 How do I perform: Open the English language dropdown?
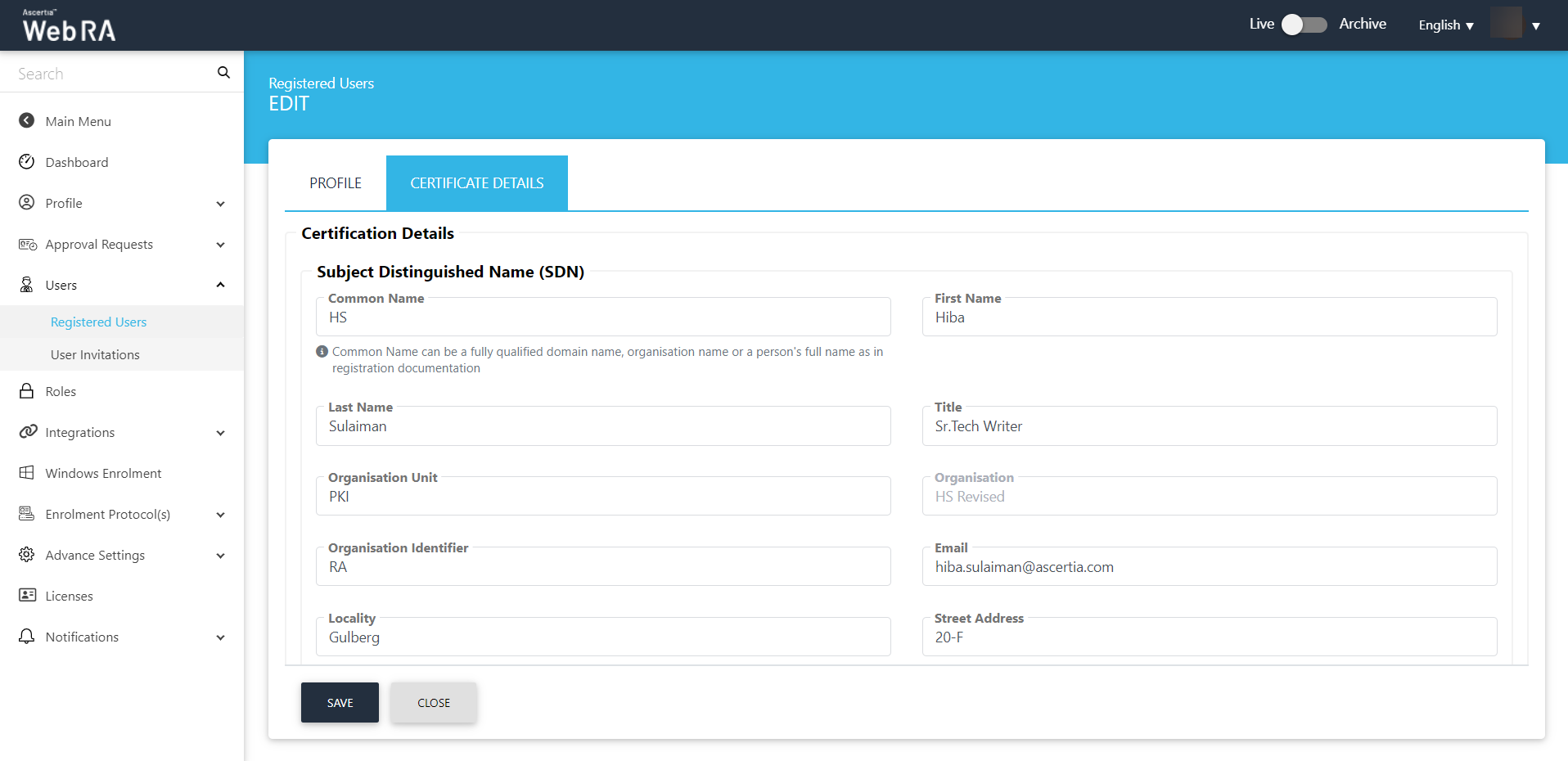[x=1445, y=25]
